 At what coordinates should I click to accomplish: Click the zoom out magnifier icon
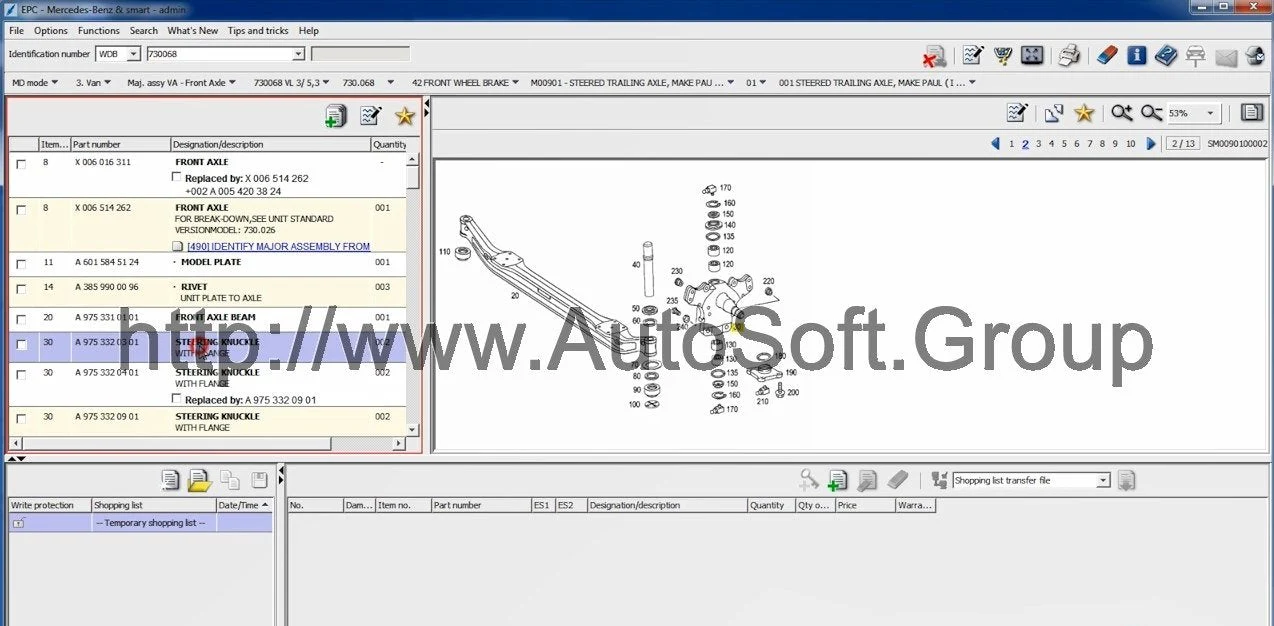tap(1152, 113)
